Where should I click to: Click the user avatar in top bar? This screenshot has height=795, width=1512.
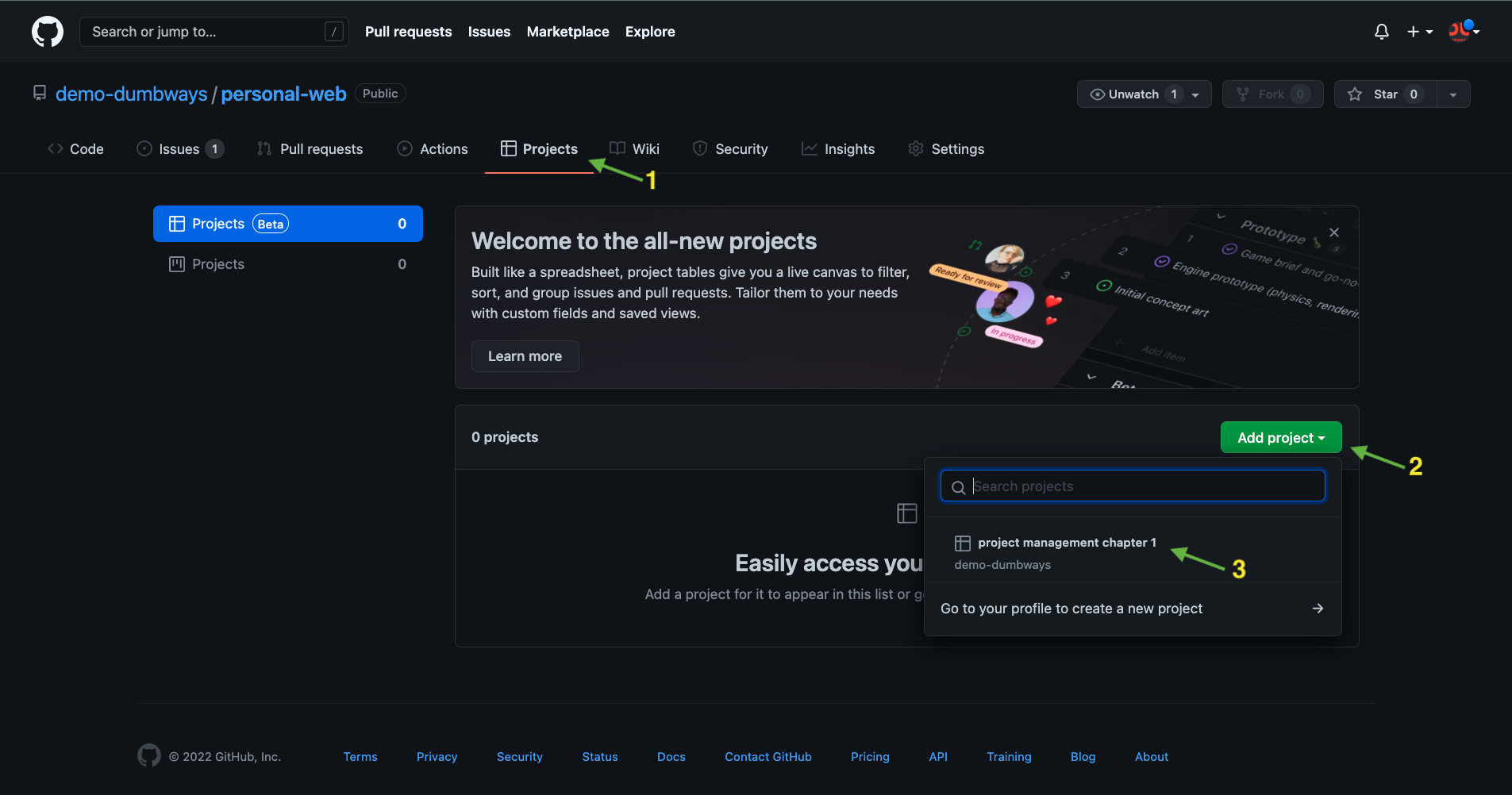tap(1459, 32)
